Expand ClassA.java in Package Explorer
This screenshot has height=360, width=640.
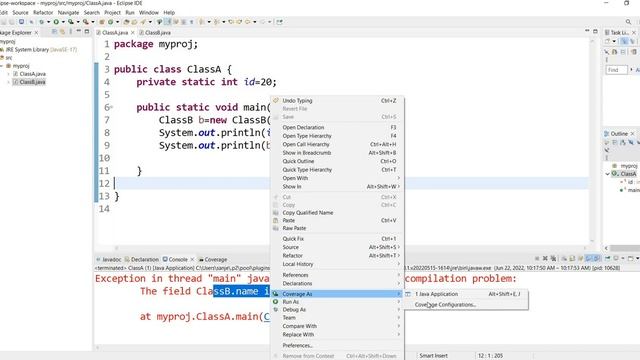9,74
